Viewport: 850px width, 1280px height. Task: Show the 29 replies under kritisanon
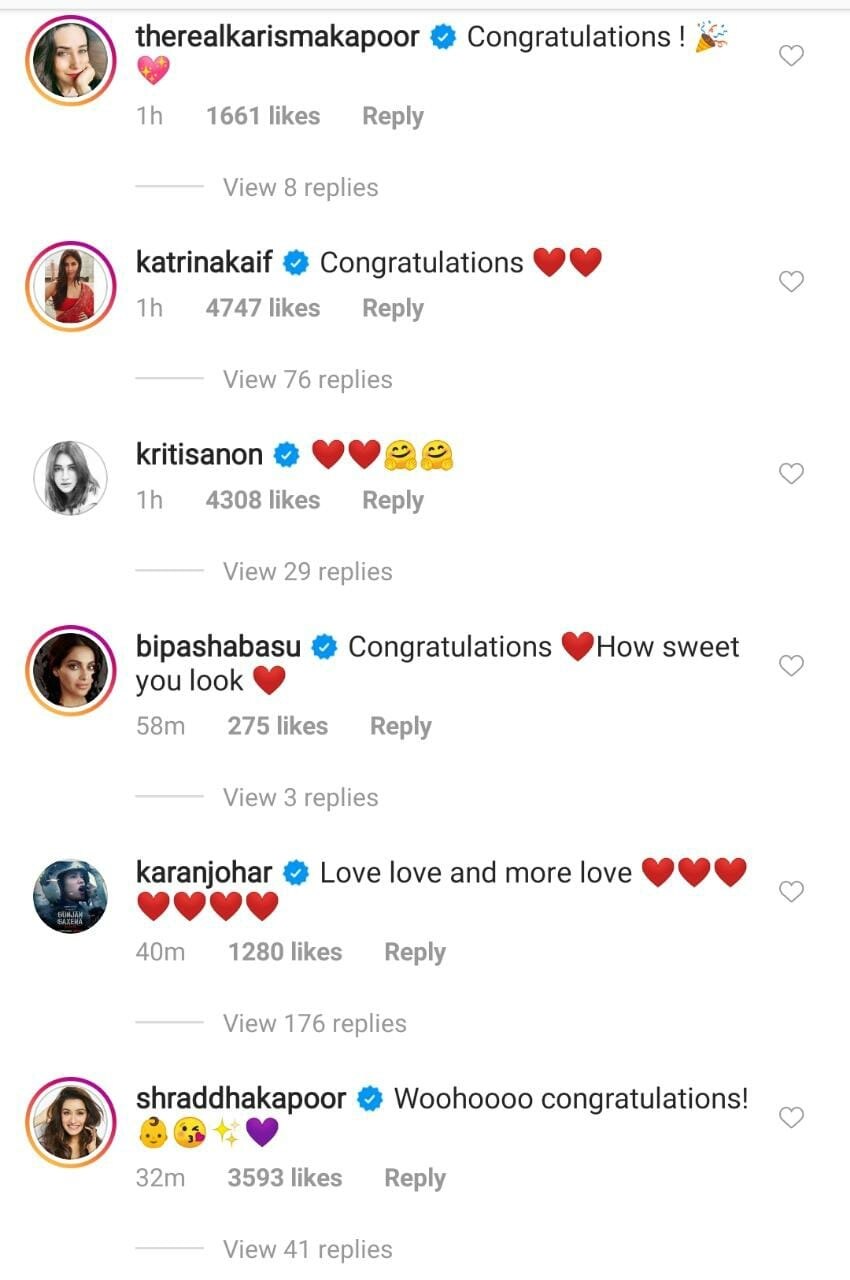coord(307,572)
